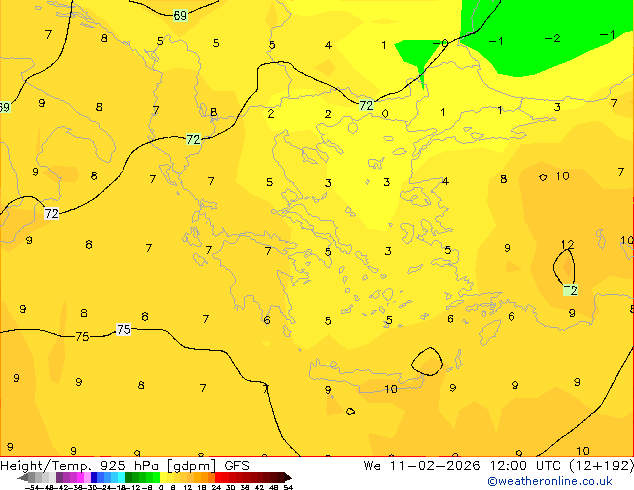Click the "We" weekday abbreviation
The width and height of the screenshot is (634, 490).
[x=372, y=466]
